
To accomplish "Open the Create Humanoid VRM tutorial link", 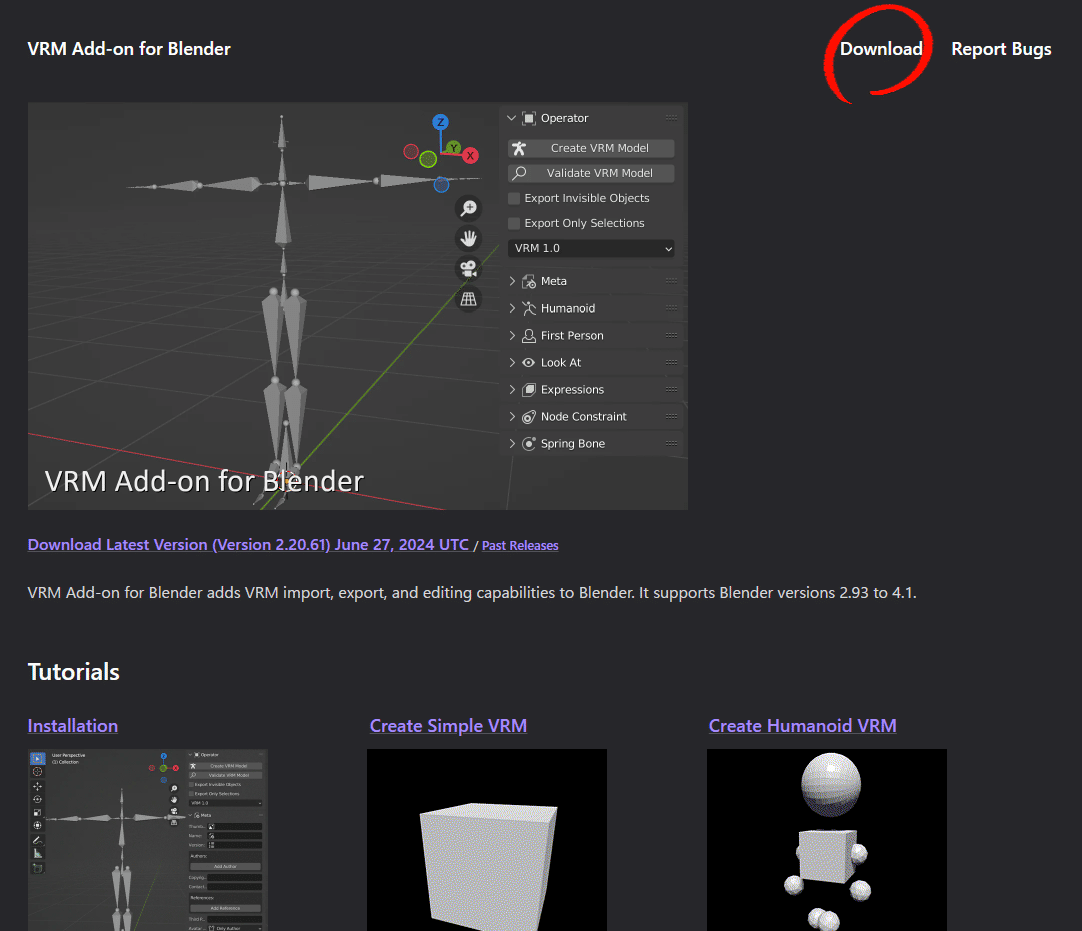I will (x=802, y=725).
